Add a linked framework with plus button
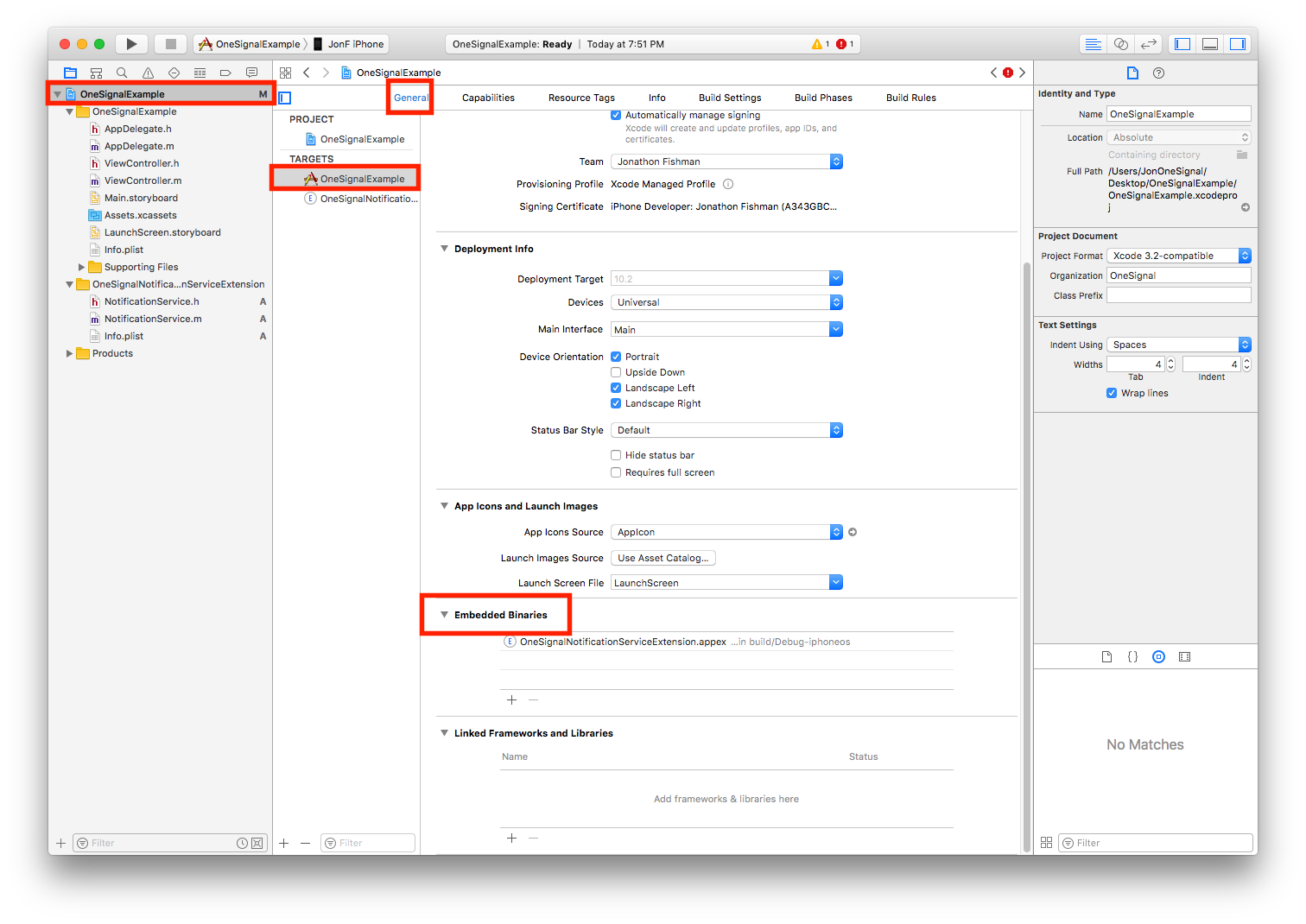 tap(511, 838)
